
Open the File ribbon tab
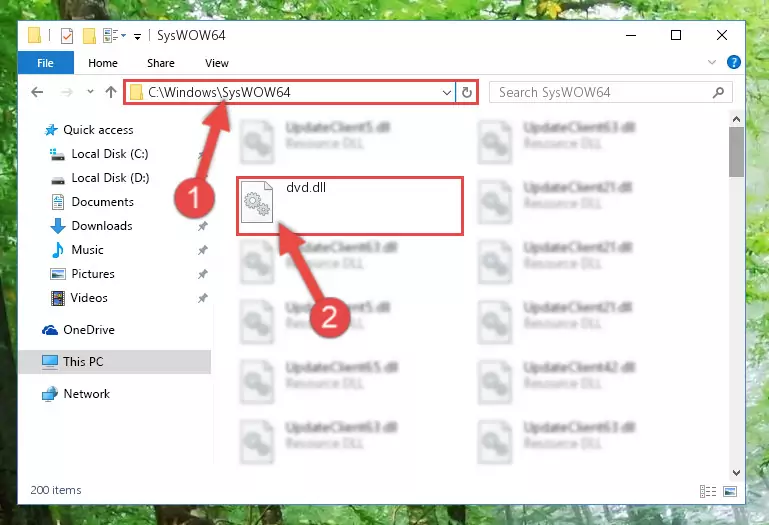(46, 63)
